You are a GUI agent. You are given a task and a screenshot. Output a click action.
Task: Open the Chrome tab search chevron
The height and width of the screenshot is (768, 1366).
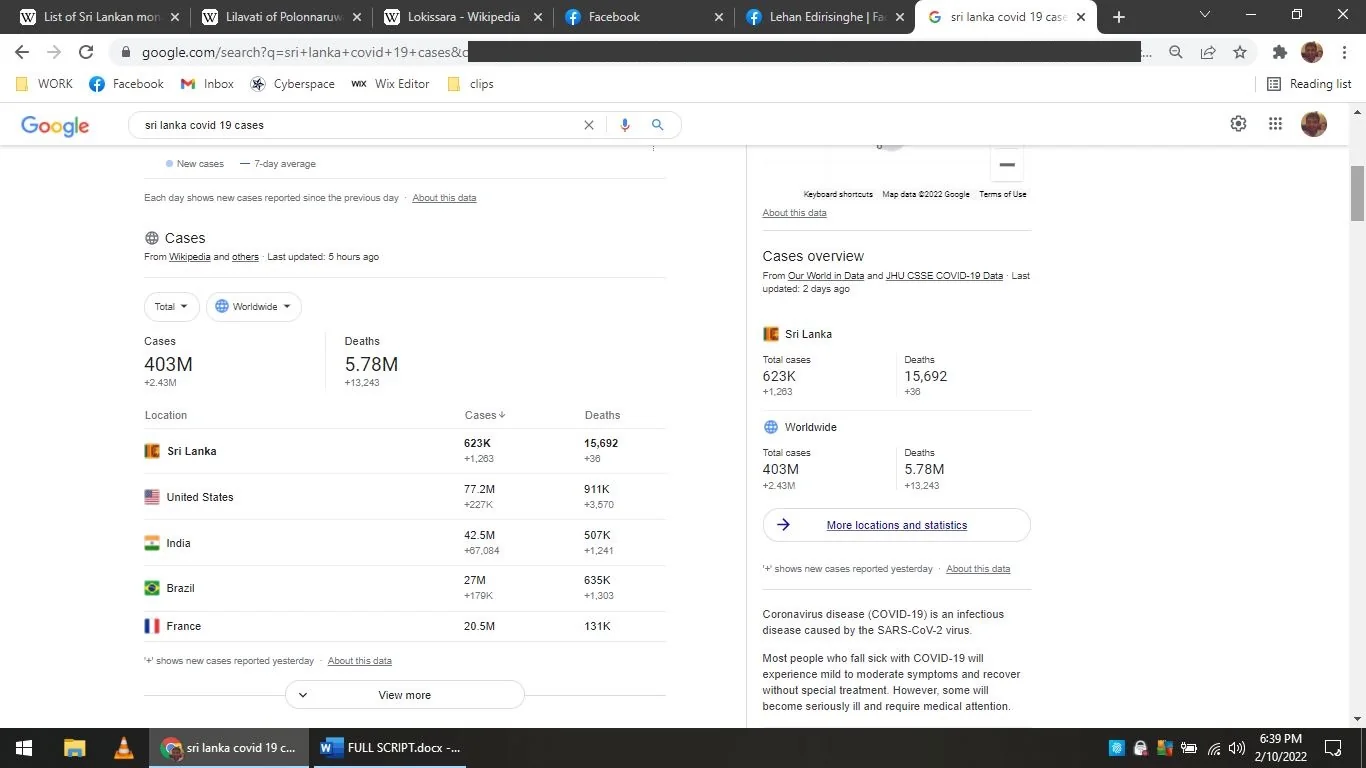[x=1205, y=16]
